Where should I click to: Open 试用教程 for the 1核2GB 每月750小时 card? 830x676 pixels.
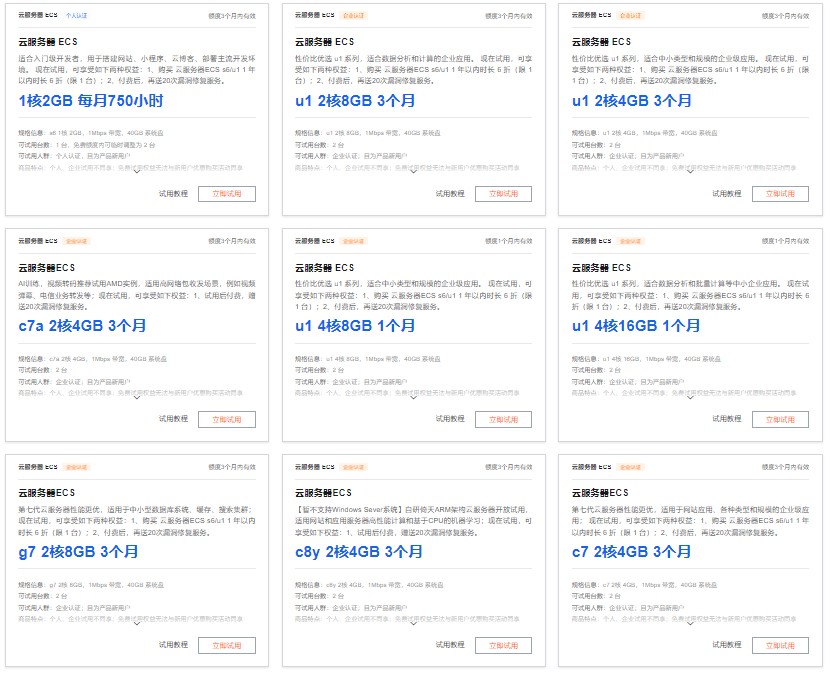pos(173,194)
